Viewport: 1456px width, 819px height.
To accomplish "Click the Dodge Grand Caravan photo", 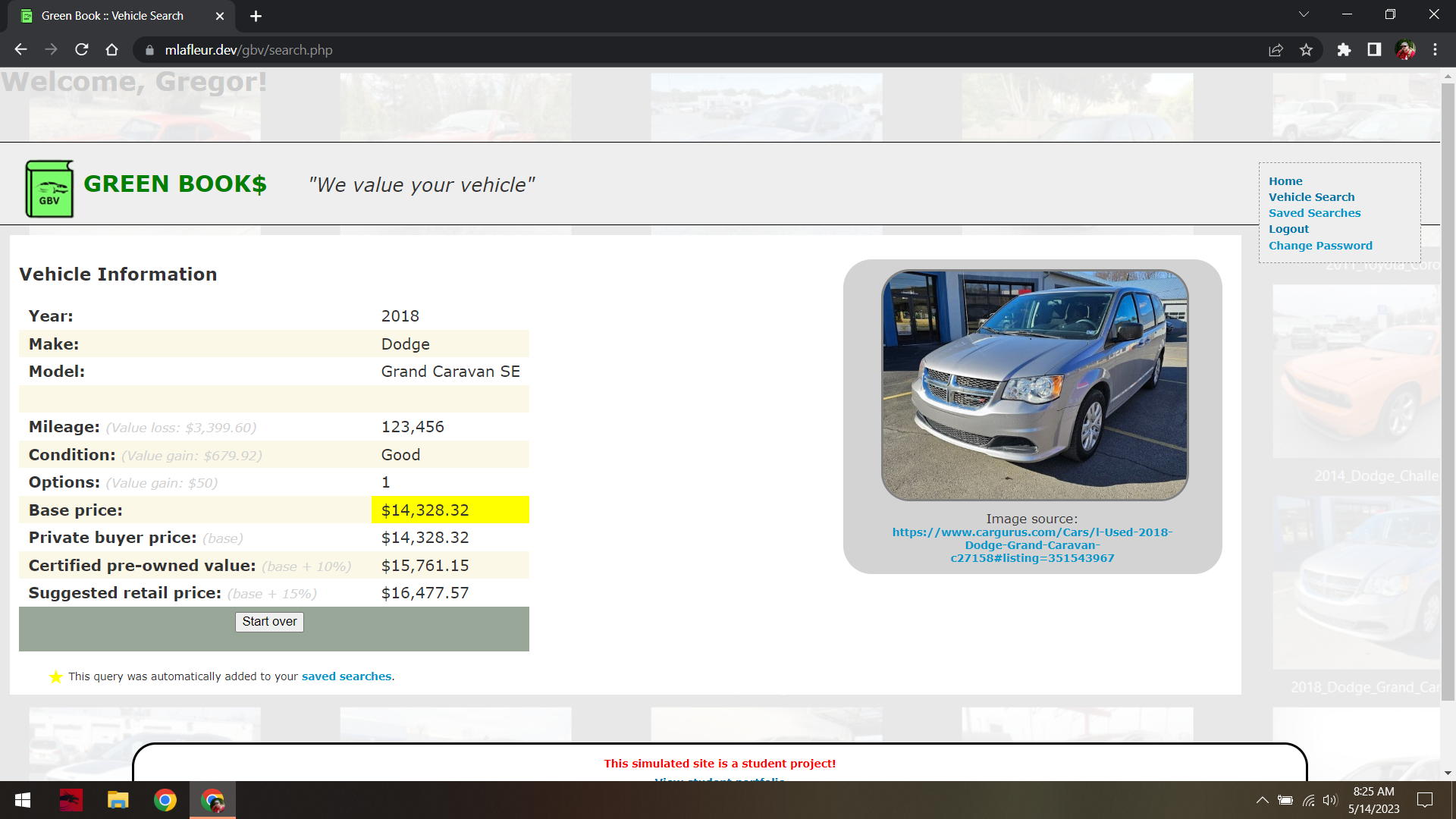I will point(1034,385).
